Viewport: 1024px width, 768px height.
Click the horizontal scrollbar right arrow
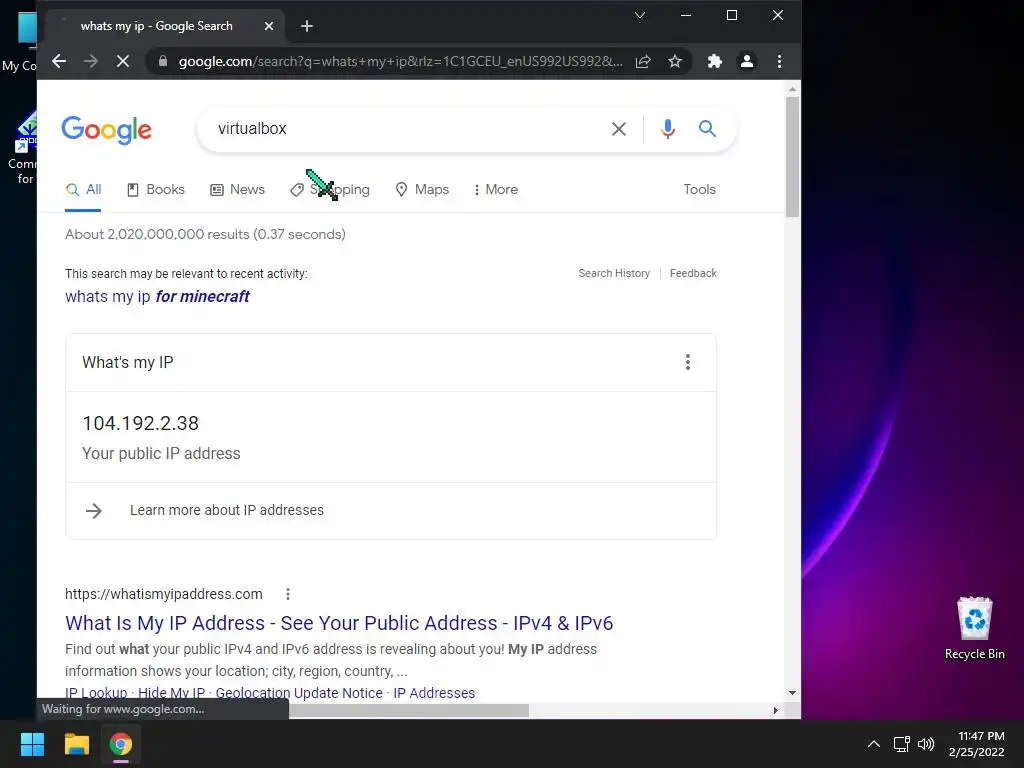[x=775, y=711]
